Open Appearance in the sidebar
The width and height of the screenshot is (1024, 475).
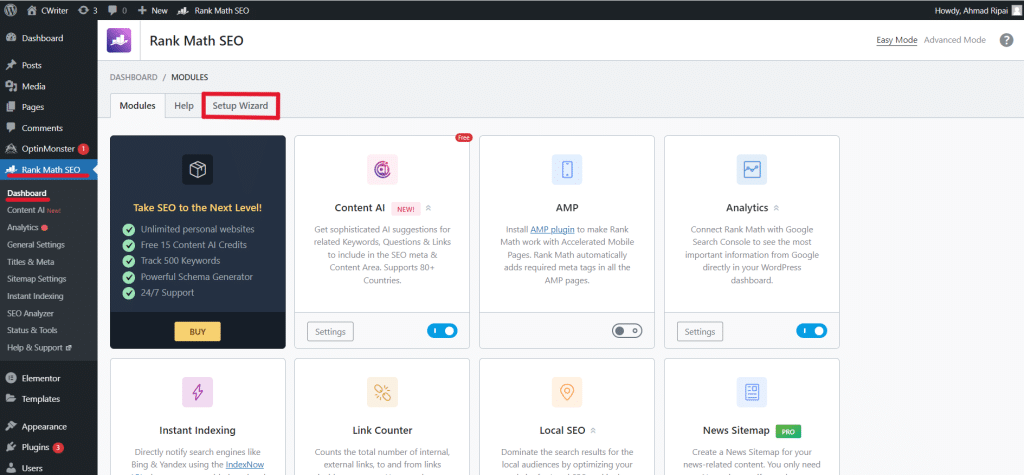pos(44,427)
